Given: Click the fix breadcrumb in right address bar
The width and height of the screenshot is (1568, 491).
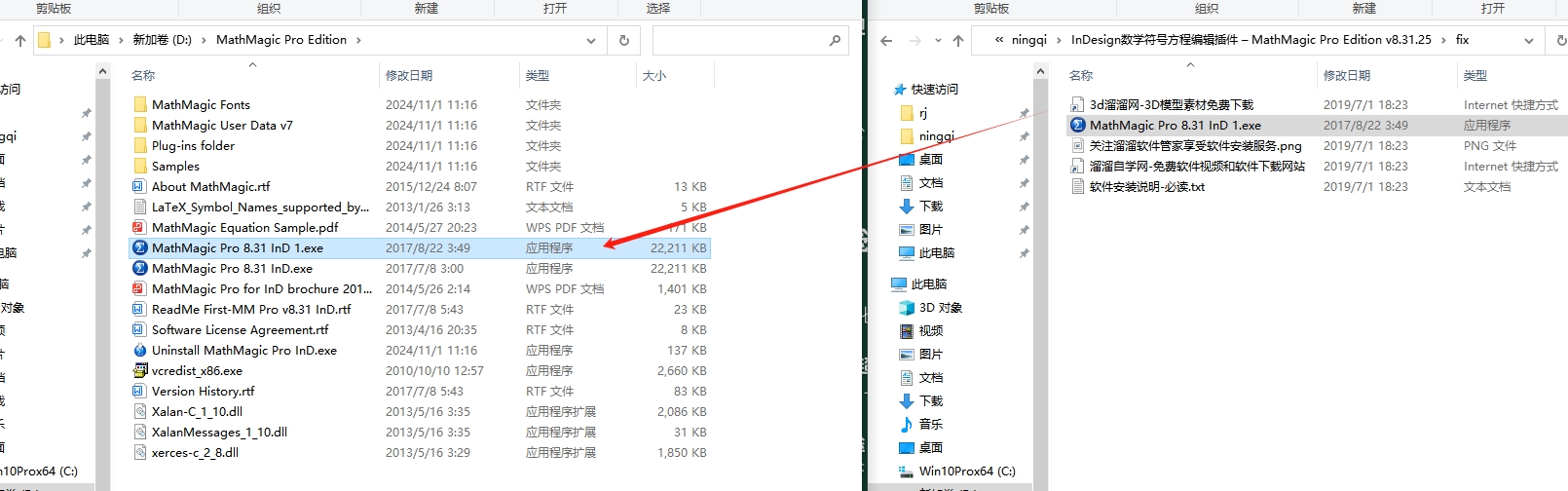Looking at the screenshot, I should [x=1462, y=40].
